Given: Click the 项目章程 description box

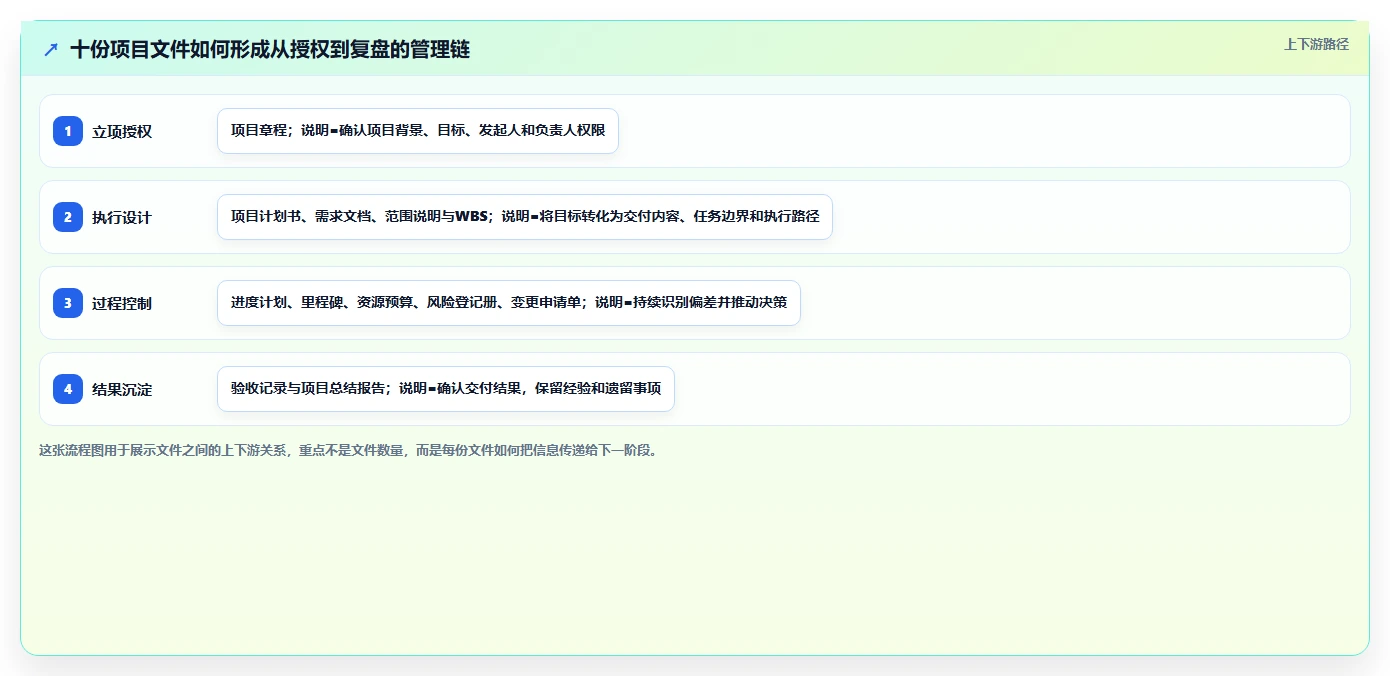Looking at the screenshot, I should click(x=418, y=131).
